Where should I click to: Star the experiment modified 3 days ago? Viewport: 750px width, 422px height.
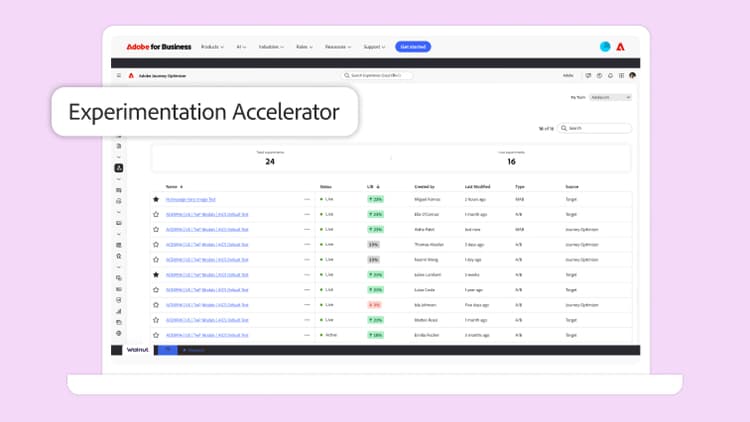click(x=156, y=244)
